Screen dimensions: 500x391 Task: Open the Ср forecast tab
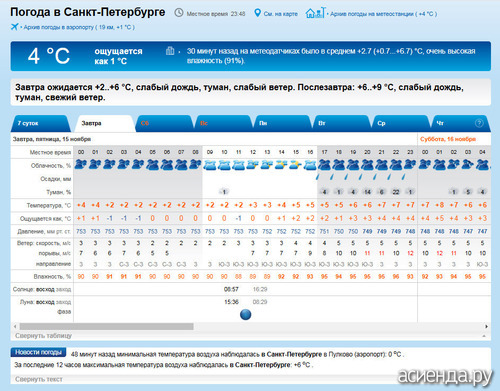400,123
